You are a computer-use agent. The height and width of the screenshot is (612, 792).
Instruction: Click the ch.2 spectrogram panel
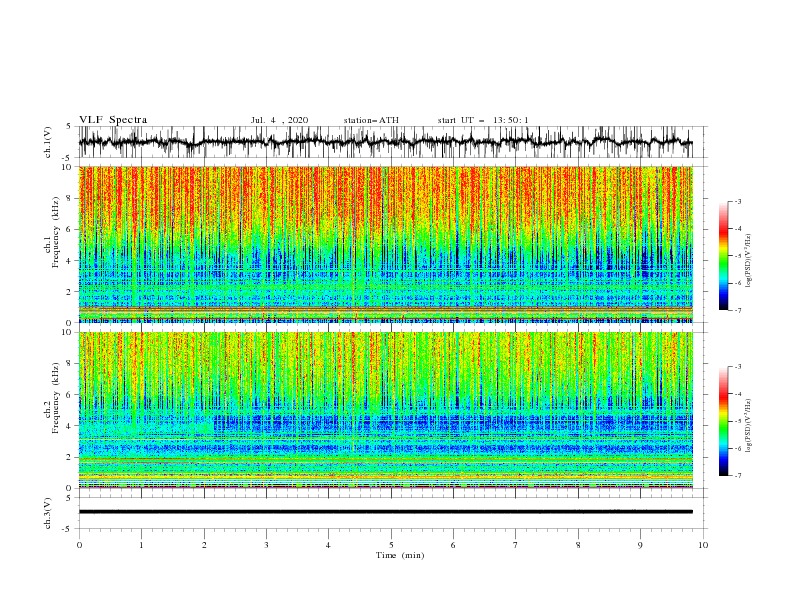pos(386,410)
